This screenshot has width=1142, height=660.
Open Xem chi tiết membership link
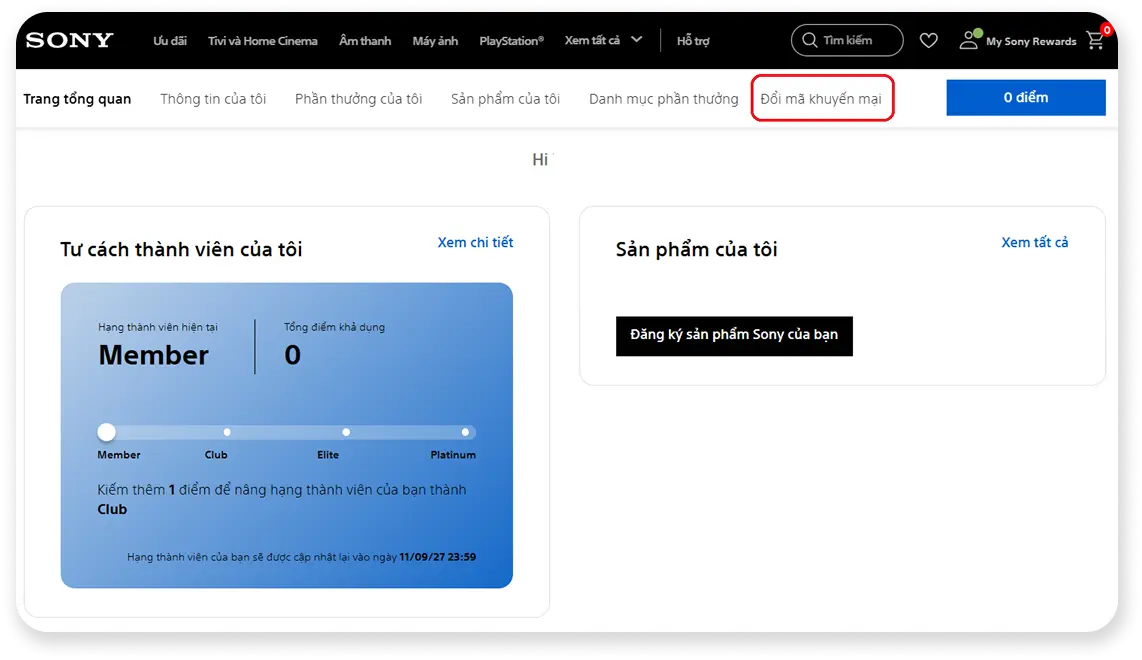tap(475, 243)
